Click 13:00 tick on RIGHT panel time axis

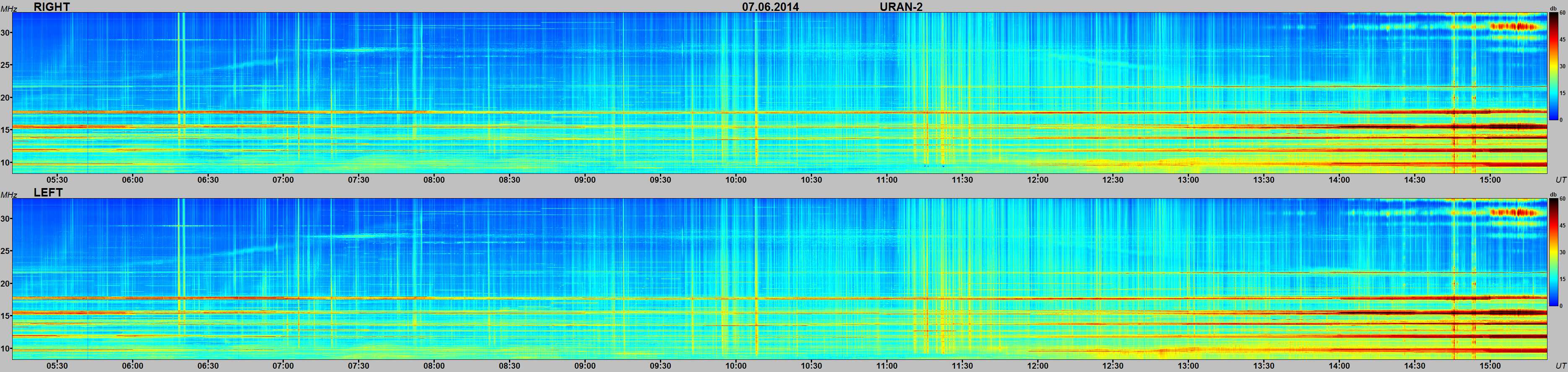pyautogui.click(x=1188, y=180)
